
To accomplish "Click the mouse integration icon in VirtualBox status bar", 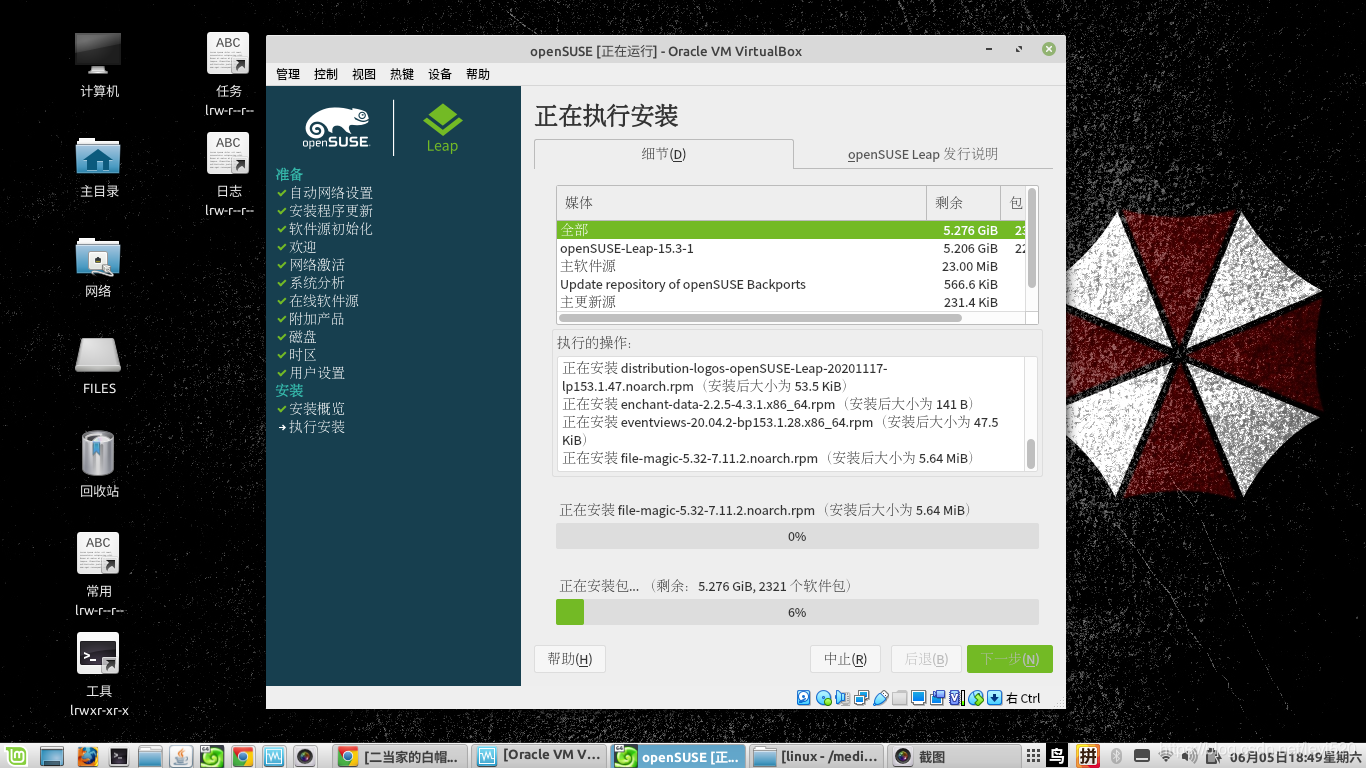I will point(975,698).
